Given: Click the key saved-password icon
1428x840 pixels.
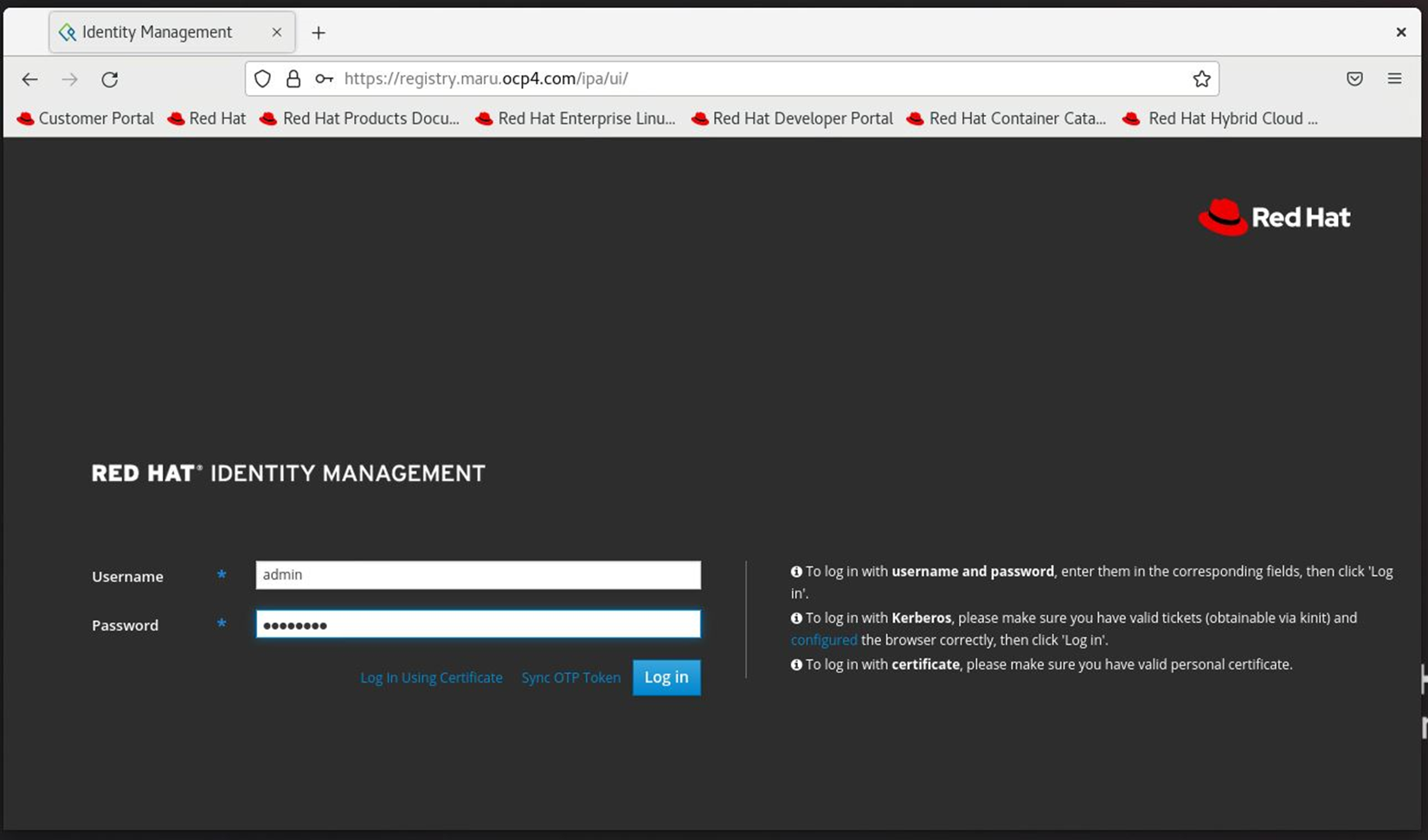Looking at the screenshot, I should 325,79.
